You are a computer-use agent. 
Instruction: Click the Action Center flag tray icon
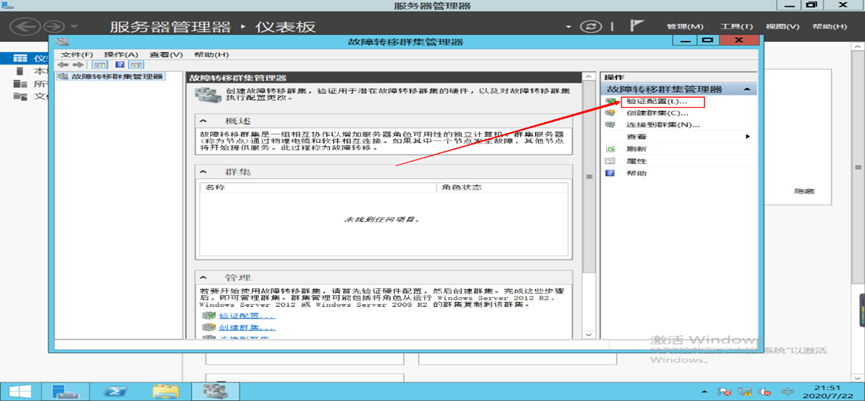[725, 392]
